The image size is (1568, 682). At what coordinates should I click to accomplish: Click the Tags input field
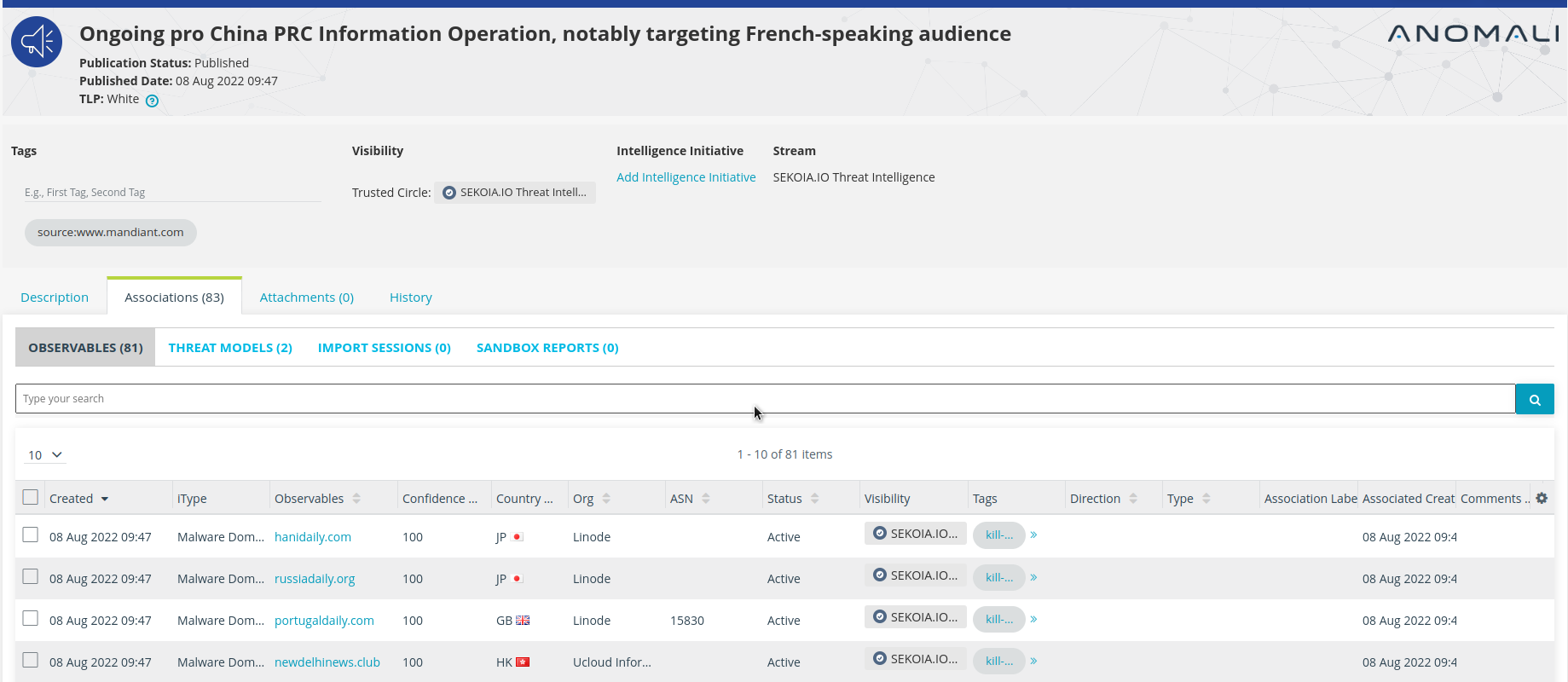(x=171, y=193)
